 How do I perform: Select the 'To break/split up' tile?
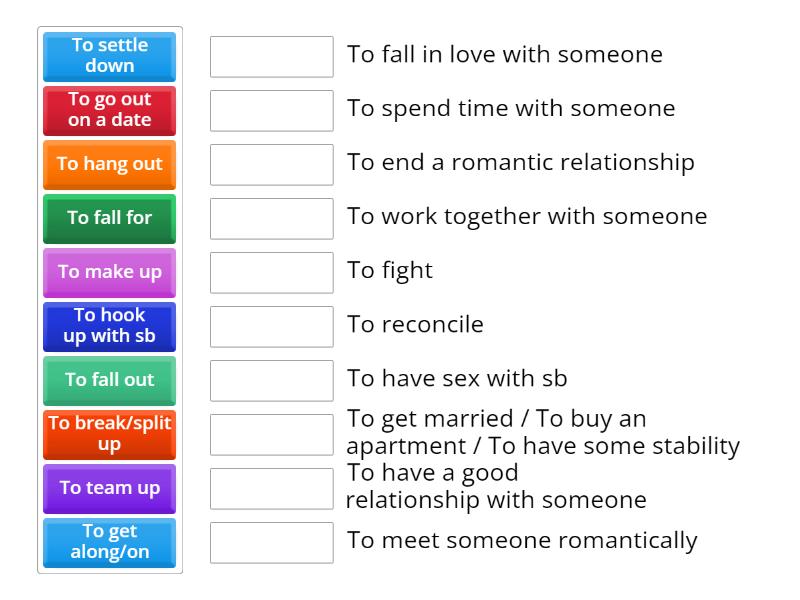coord(109,433)
